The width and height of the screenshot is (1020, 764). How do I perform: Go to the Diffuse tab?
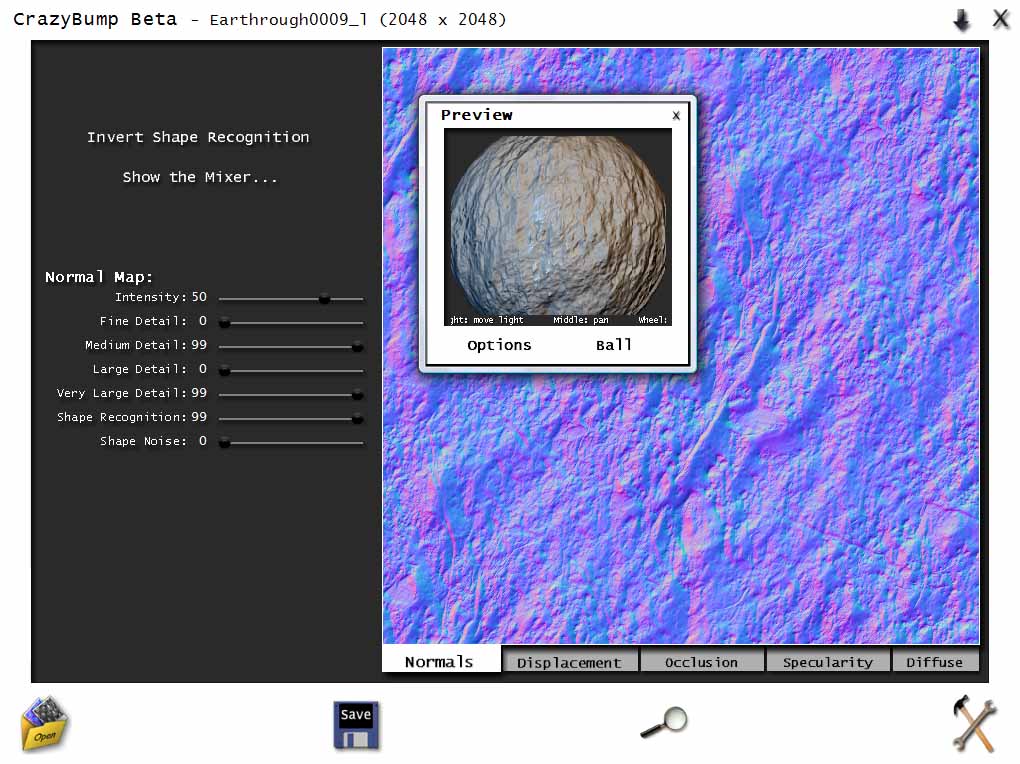(x=934, y=662)
